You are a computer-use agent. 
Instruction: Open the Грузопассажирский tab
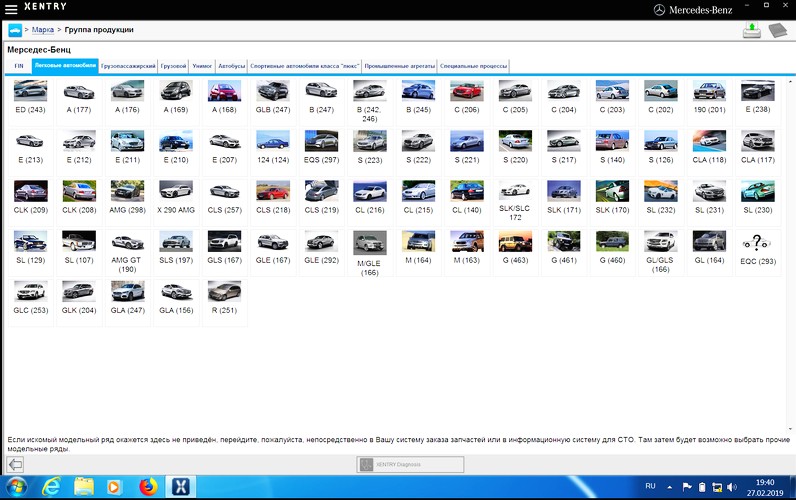click(128, 66)
